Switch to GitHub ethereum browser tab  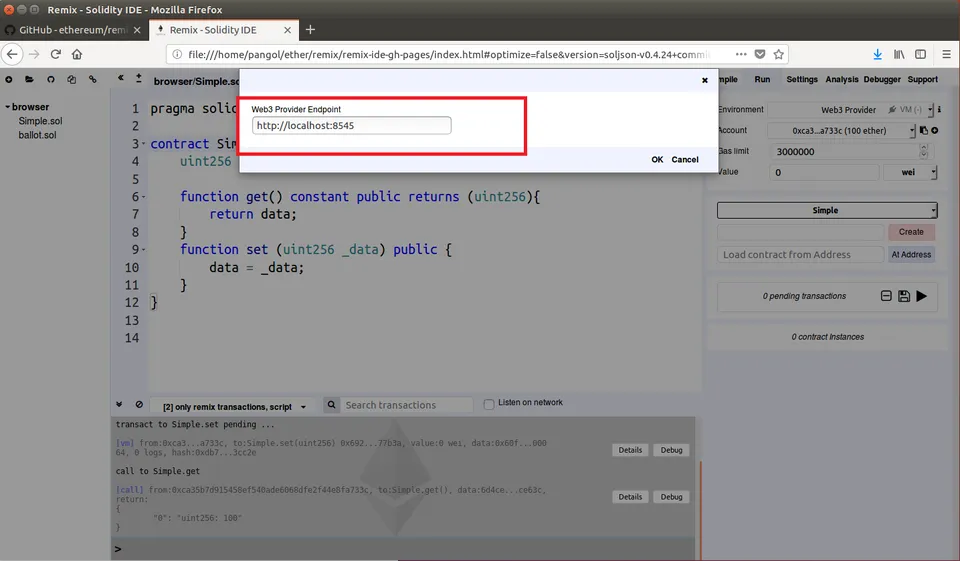[x=73, y=30]
